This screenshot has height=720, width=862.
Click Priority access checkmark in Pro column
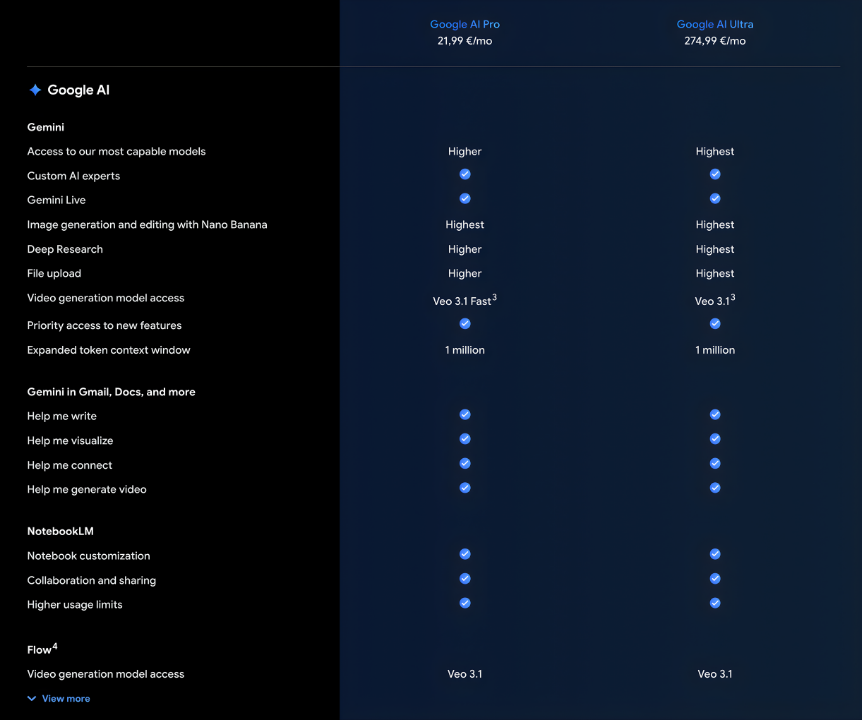[x=465, y=324]
